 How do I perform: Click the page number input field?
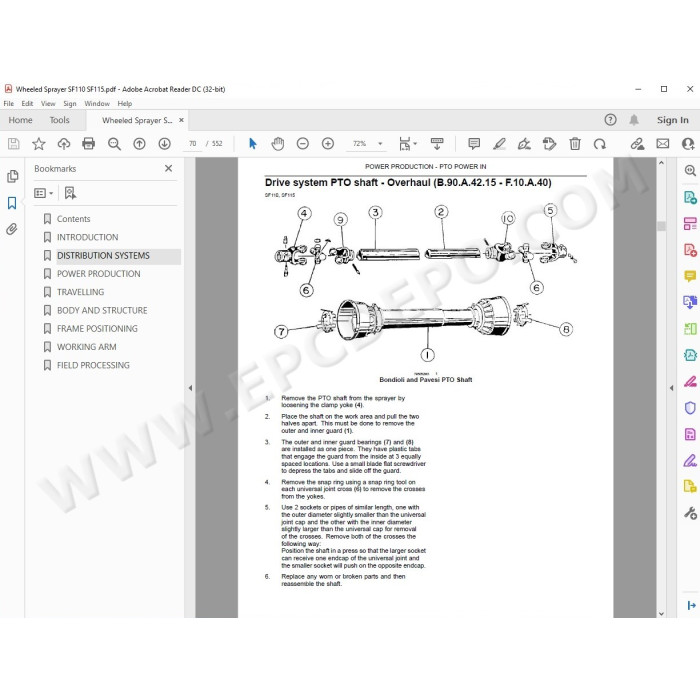point(192,144)
